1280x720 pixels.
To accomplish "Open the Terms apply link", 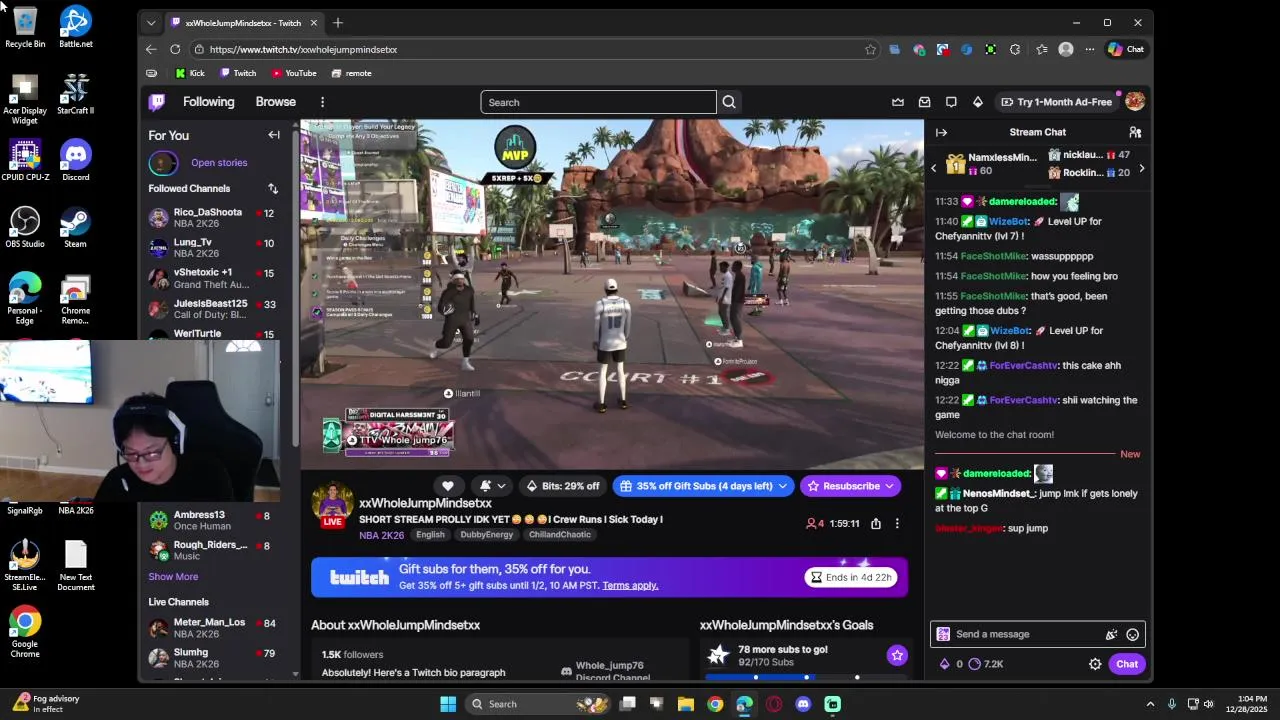I will 630,585.
